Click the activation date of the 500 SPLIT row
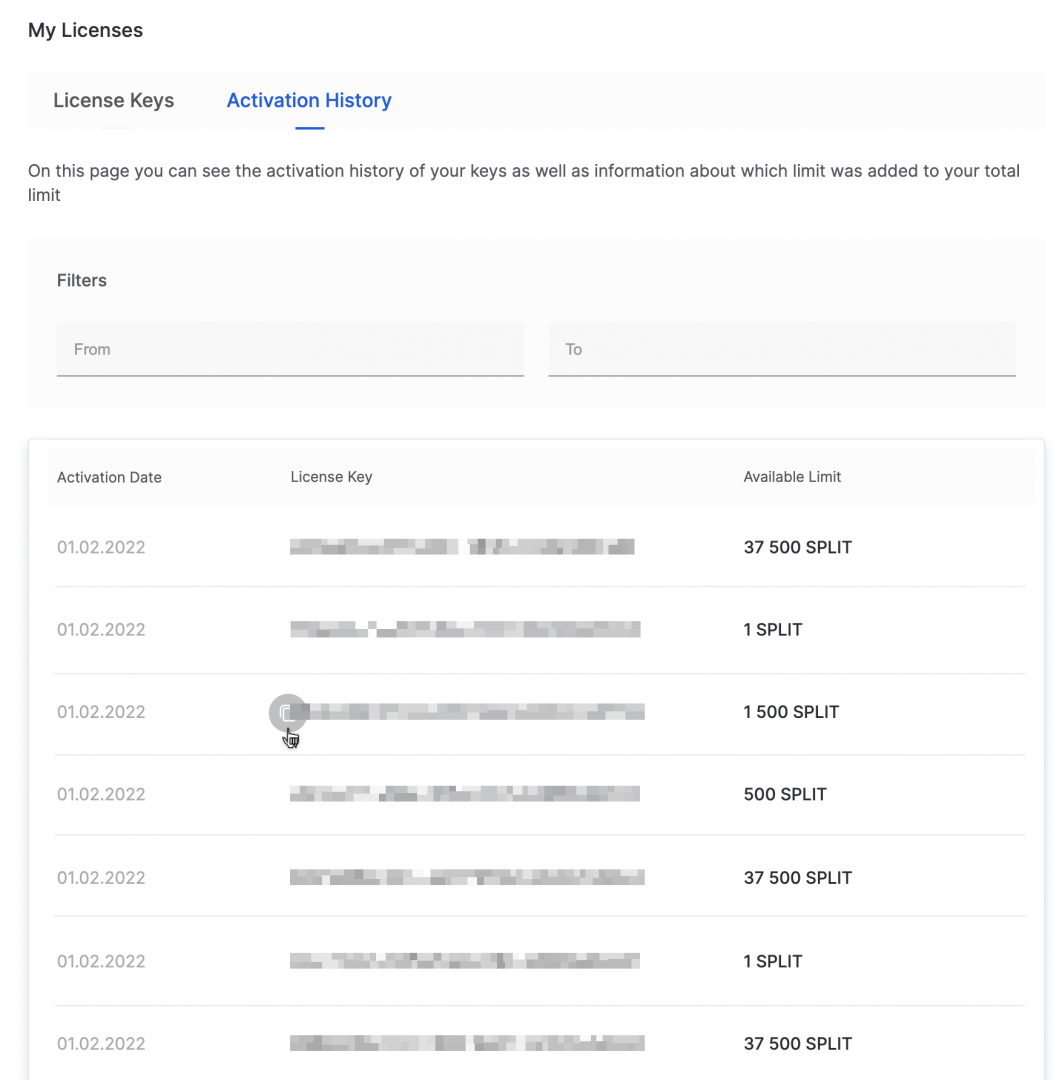 [x=101, y=794]
